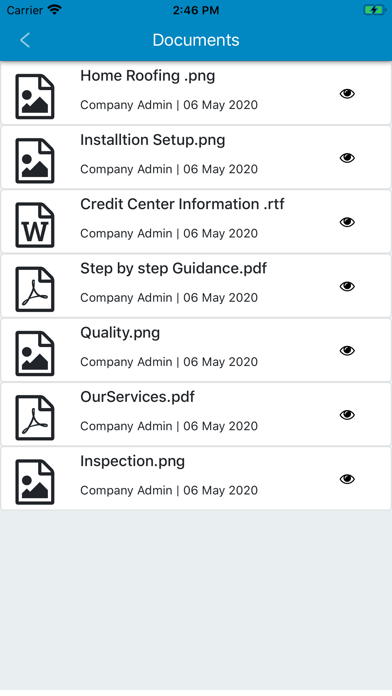Screen dimensions: 392x696
Task: Click the Word file icon for Credit Center Information
Action: 35,225
